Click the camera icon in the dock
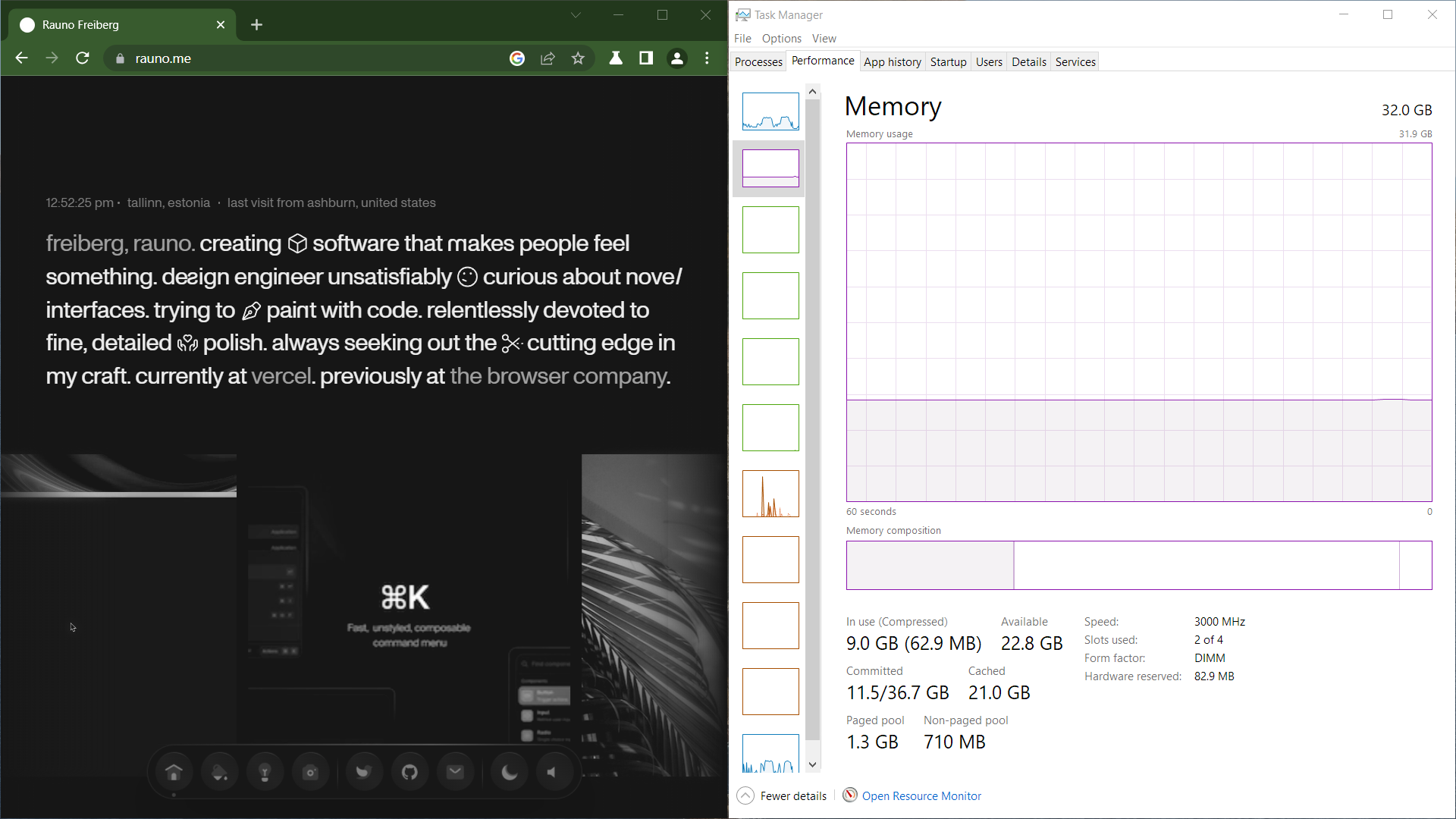Screen dimensions: 1456x819 [x=311, y=771]
